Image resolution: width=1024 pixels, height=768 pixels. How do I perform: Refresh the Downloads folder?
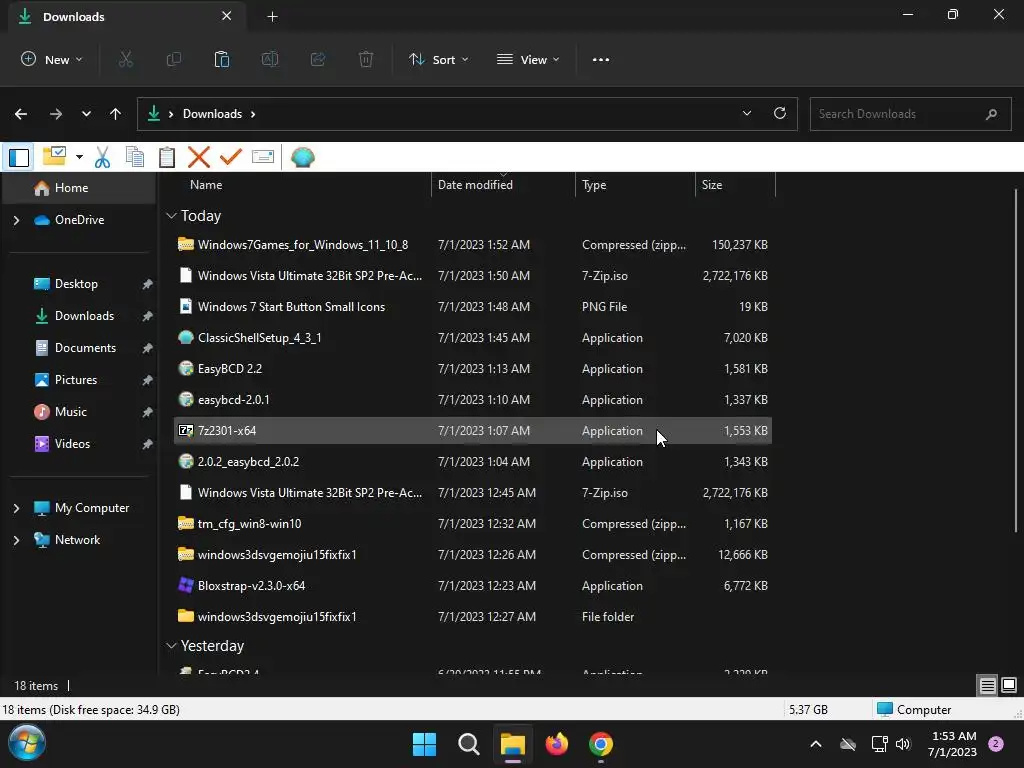780,113
